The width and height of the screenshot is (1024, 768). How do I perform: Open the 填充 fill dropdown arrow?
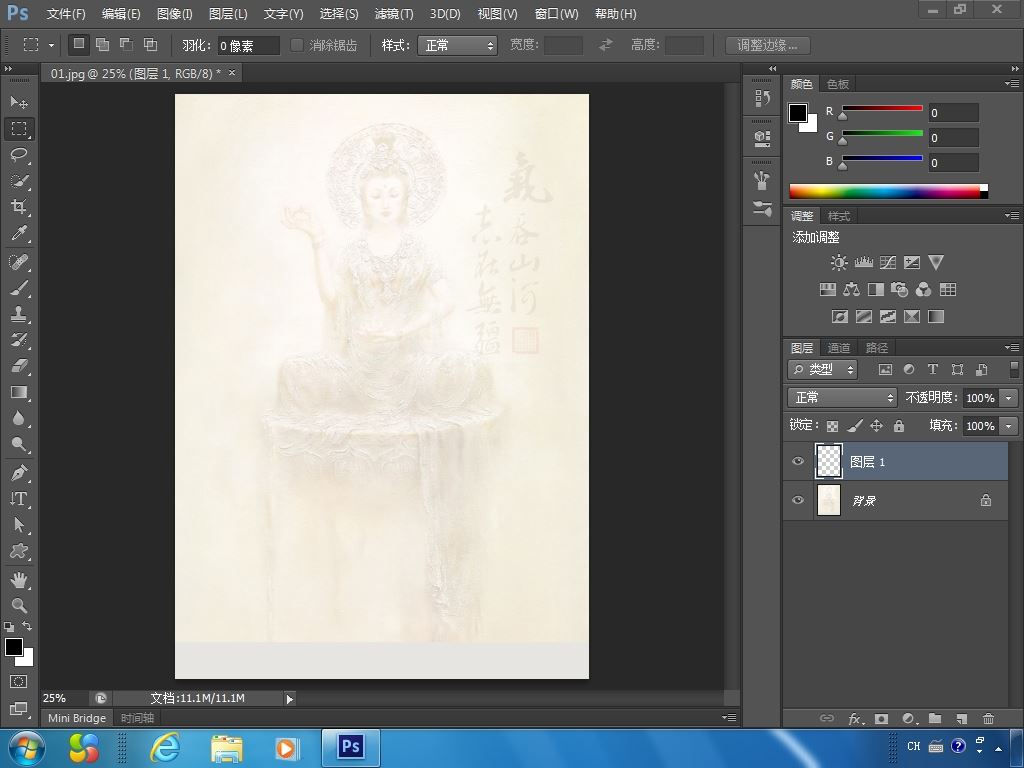[1009, 426]
